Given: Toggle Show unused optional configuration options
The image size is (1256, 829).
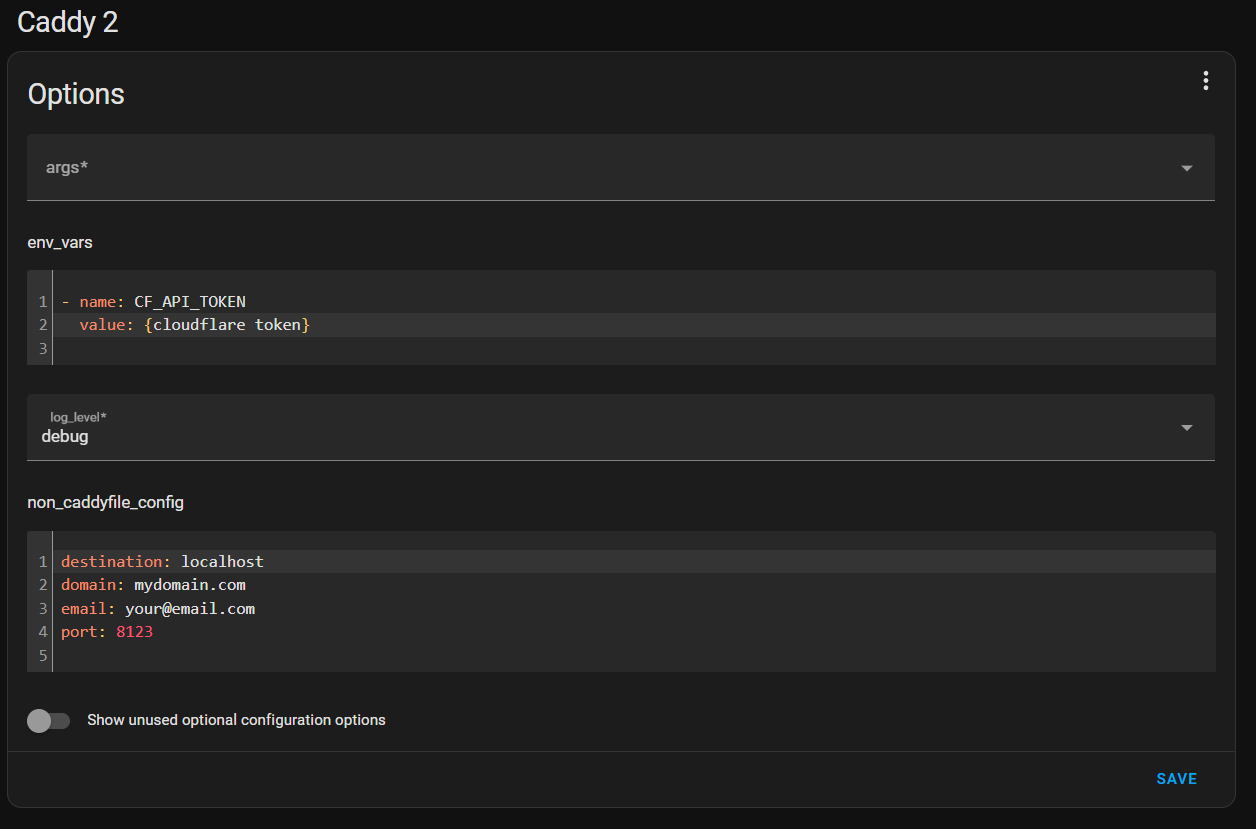Looking at the screenshot, I should point(48,720).
